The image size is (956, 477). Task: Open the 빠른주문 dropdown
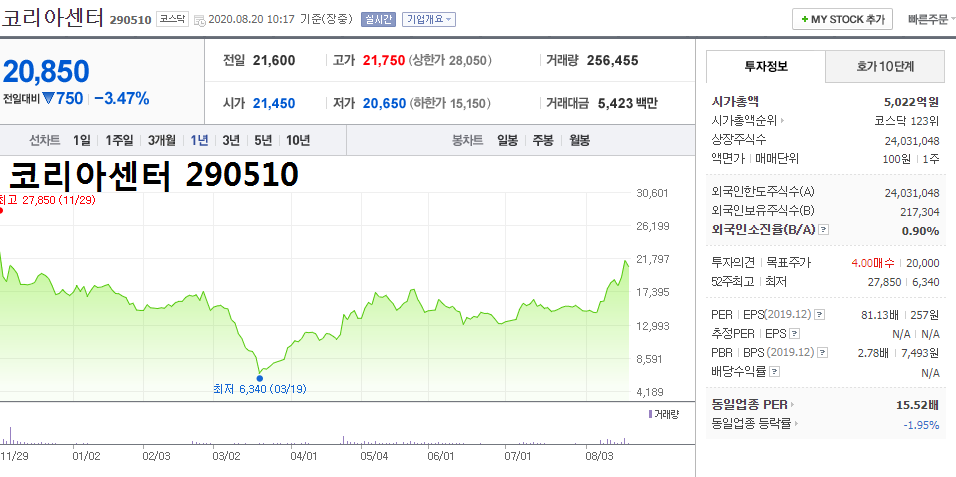pyautogui.click(x=932, y=20)
